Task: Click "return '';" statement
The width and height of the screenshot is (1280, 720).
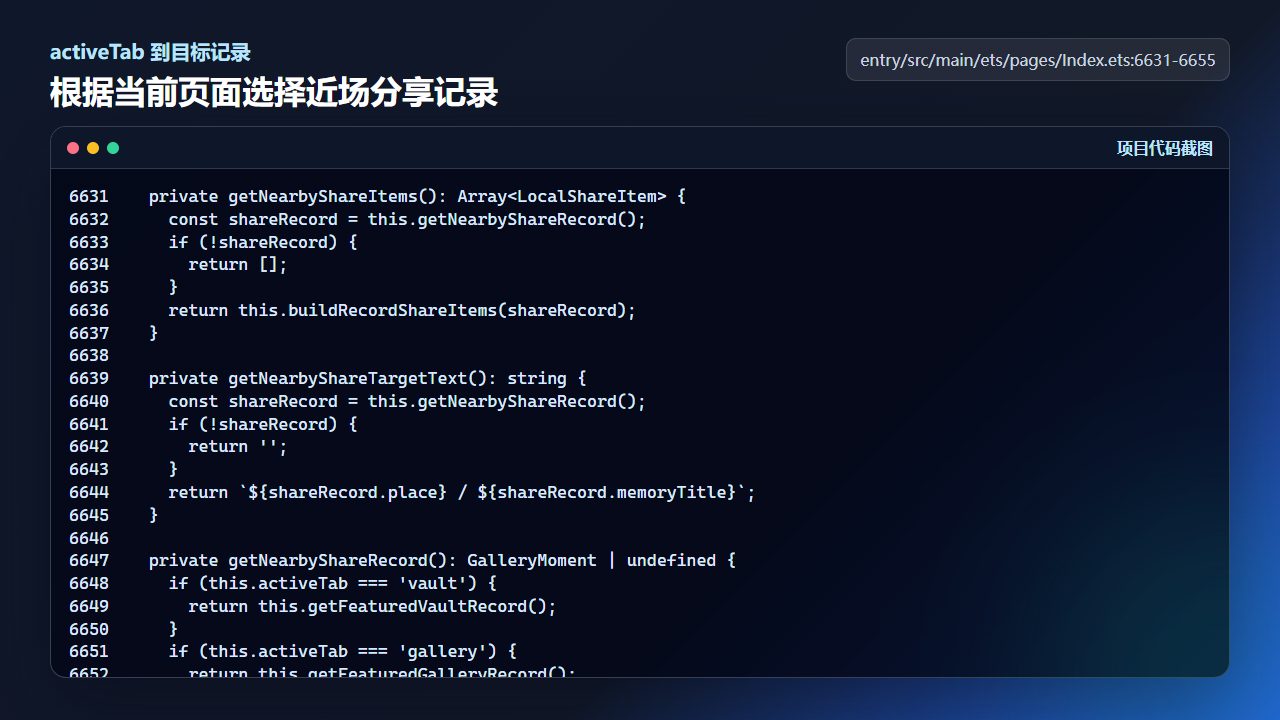Action: (x=238, y=447)
